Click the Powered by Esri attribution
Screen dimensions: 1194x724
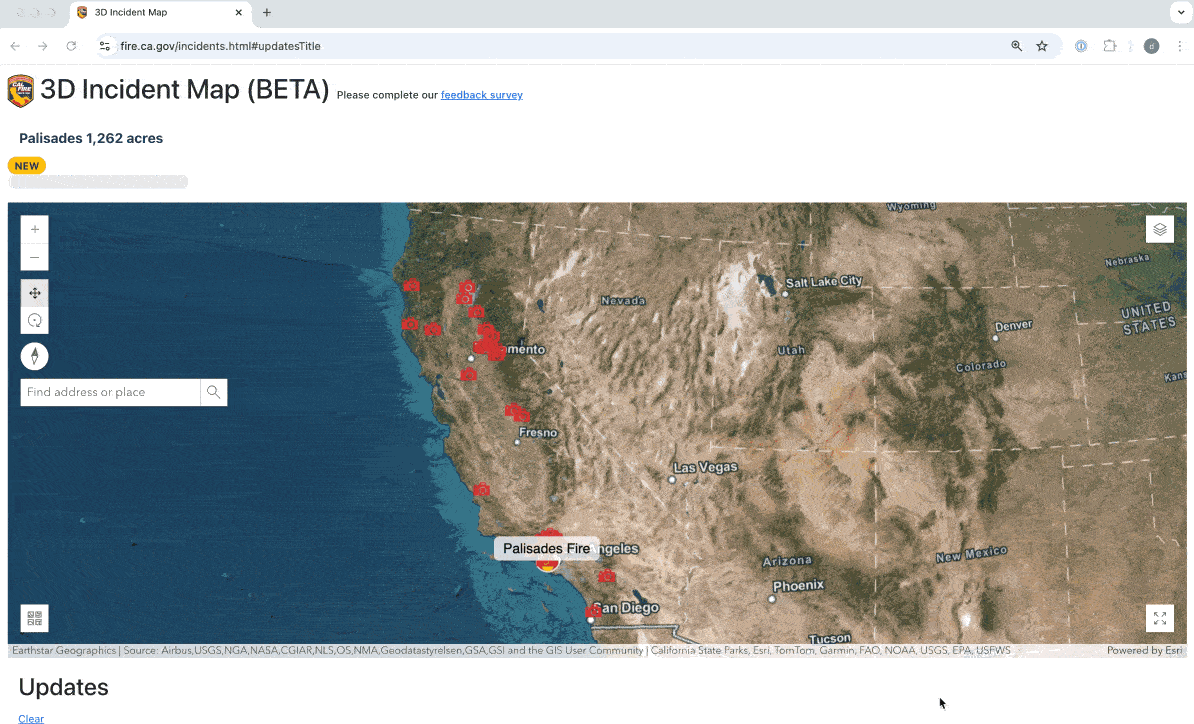(x=1145, y=650)
